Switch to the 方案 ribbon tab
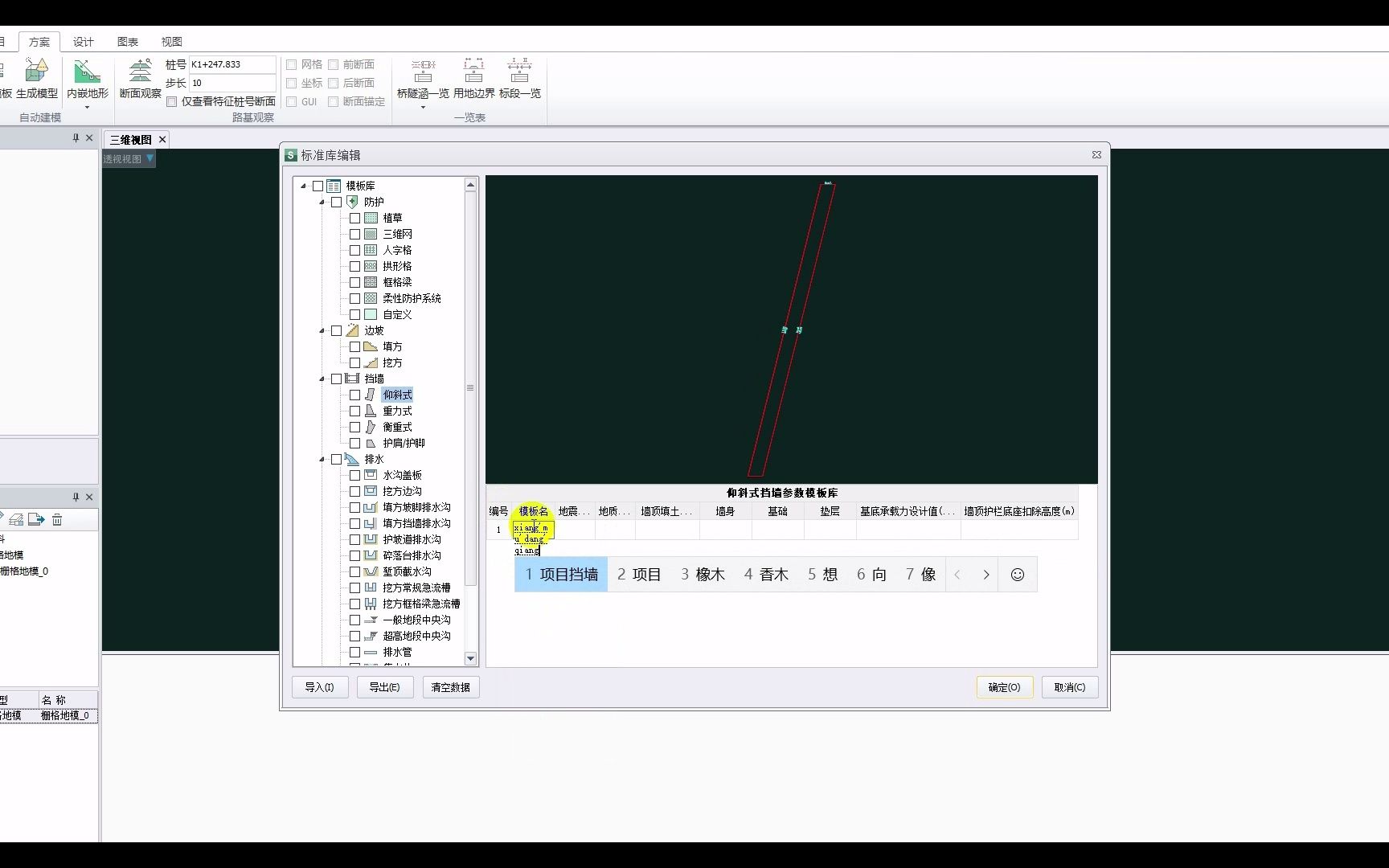Screen dimensions: 1389x868 click(x=39, y=42)
